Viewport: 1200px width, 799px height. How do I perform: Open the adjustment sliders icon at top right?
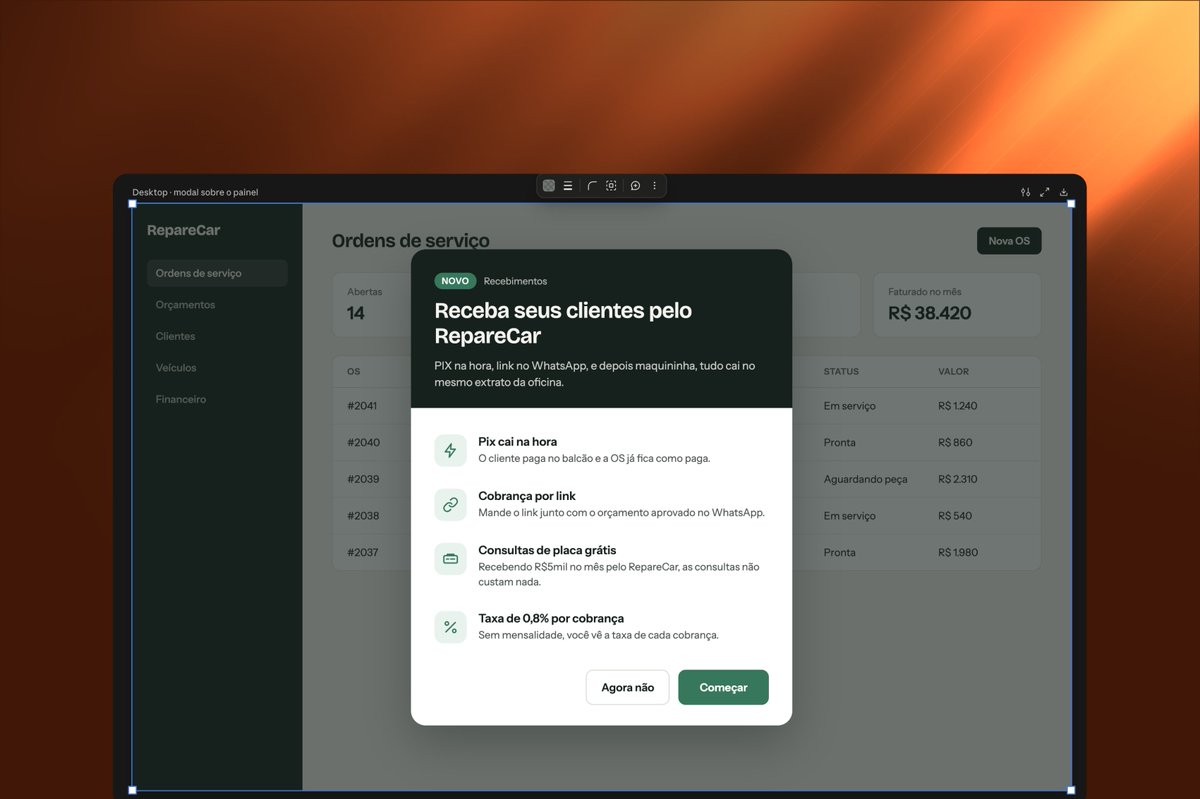point(1025,192)
